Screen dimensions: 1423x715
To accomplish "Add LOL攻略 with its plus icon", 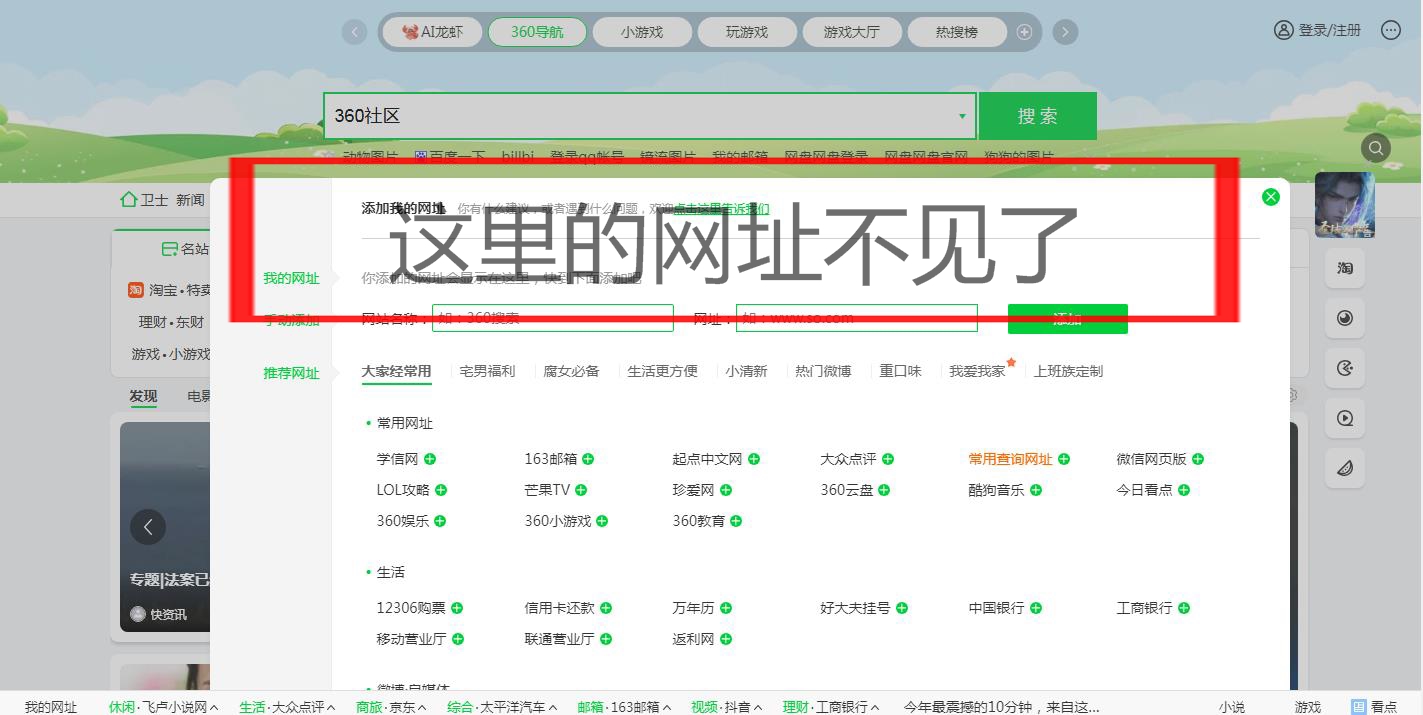I will (441, 490).
